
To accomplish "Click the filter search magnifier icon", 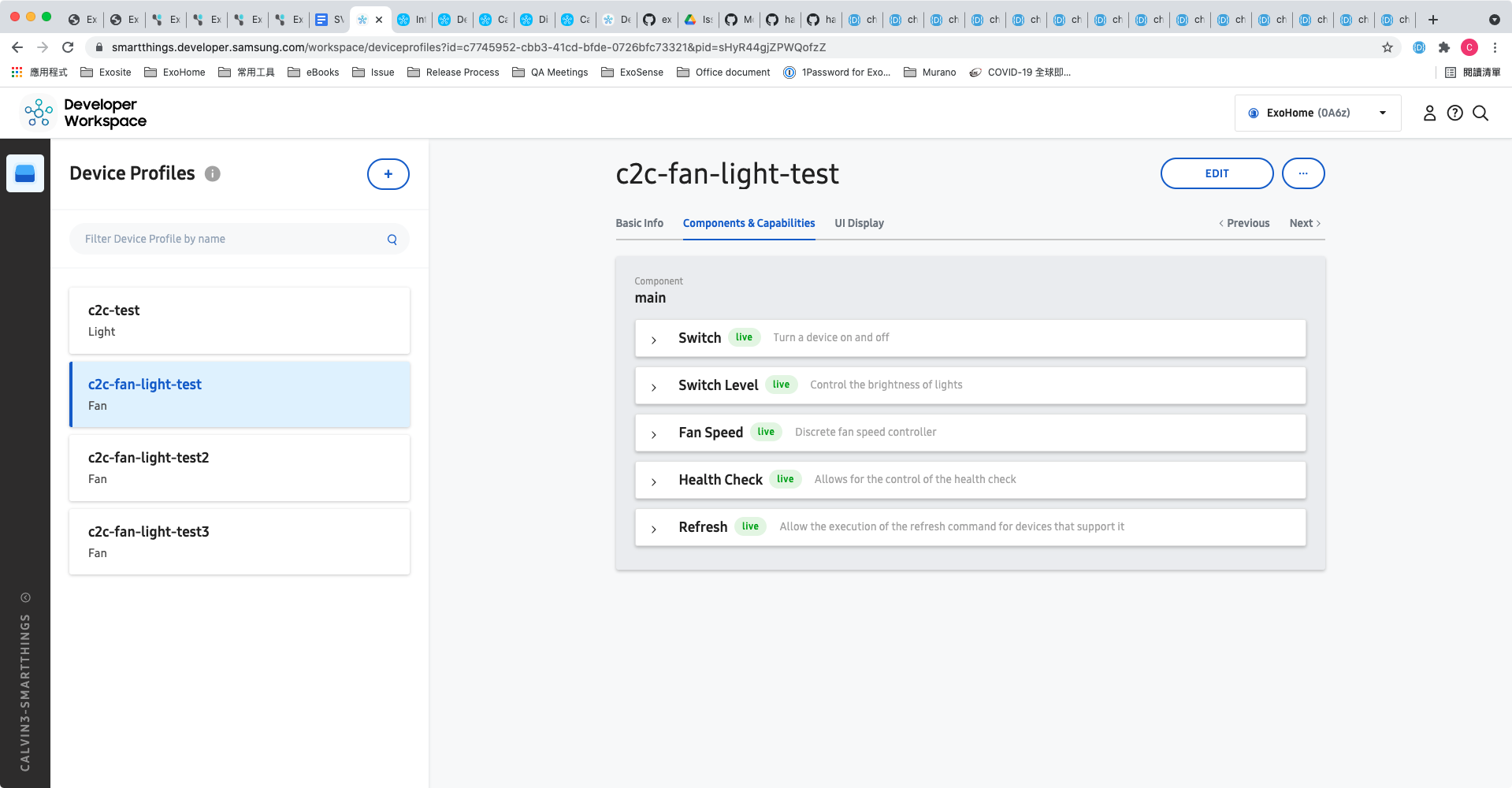I will pyautogui.click(x=392, y=240).
